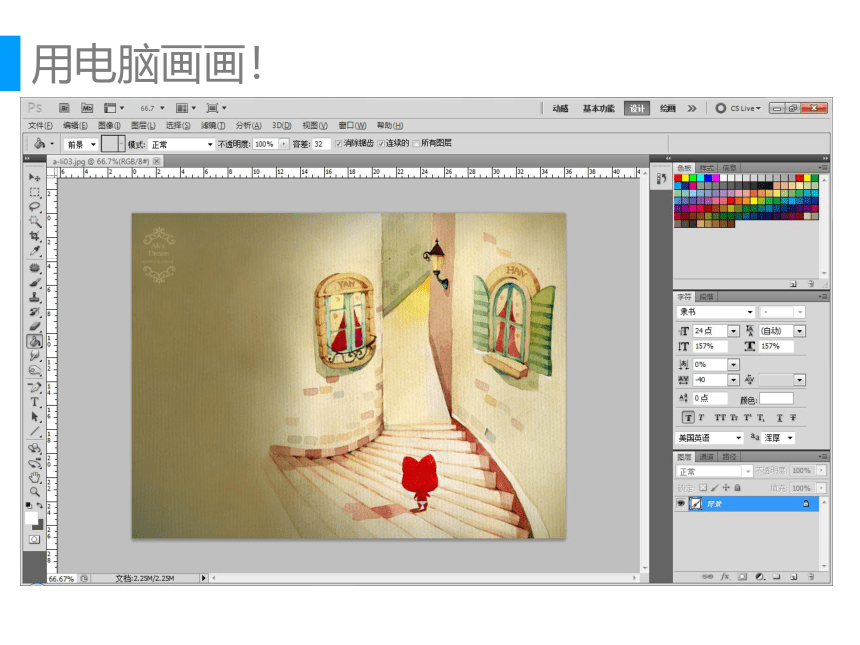Screen dimensions: 860x645
Task: Delete layer using trash icon
Action: [x=811, y=576]
